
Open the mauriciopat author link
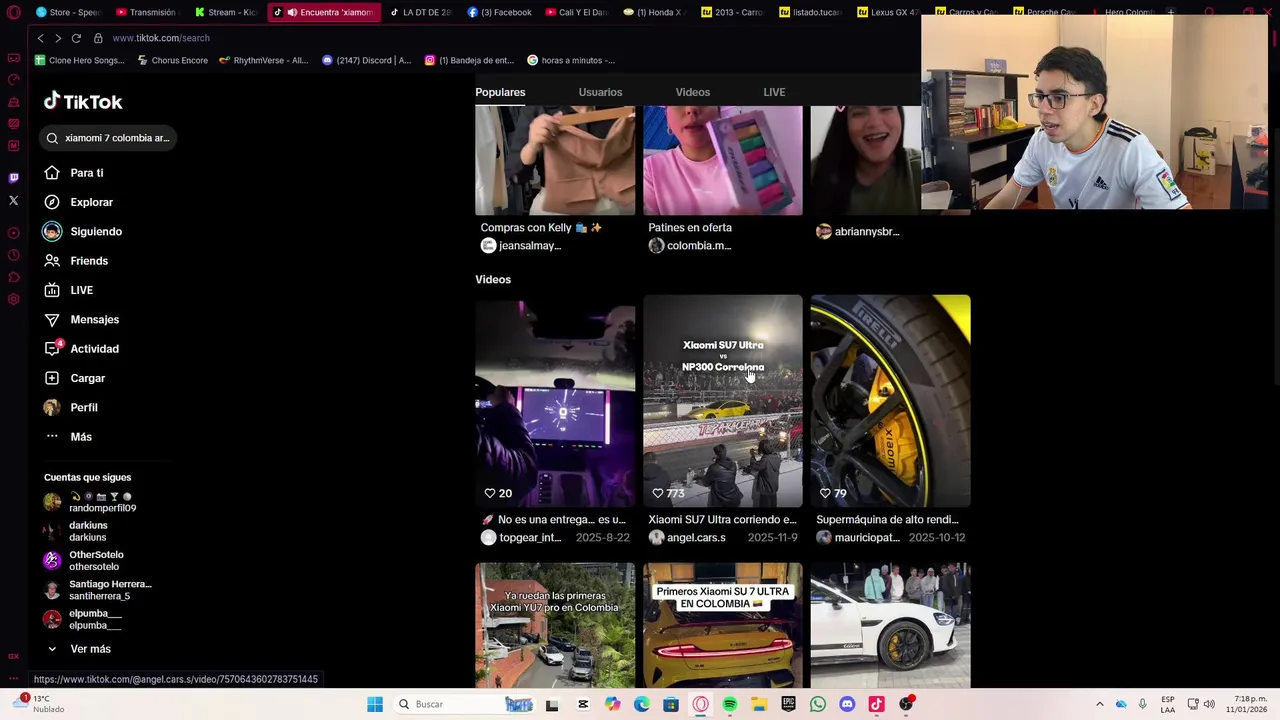click(867, 538)
